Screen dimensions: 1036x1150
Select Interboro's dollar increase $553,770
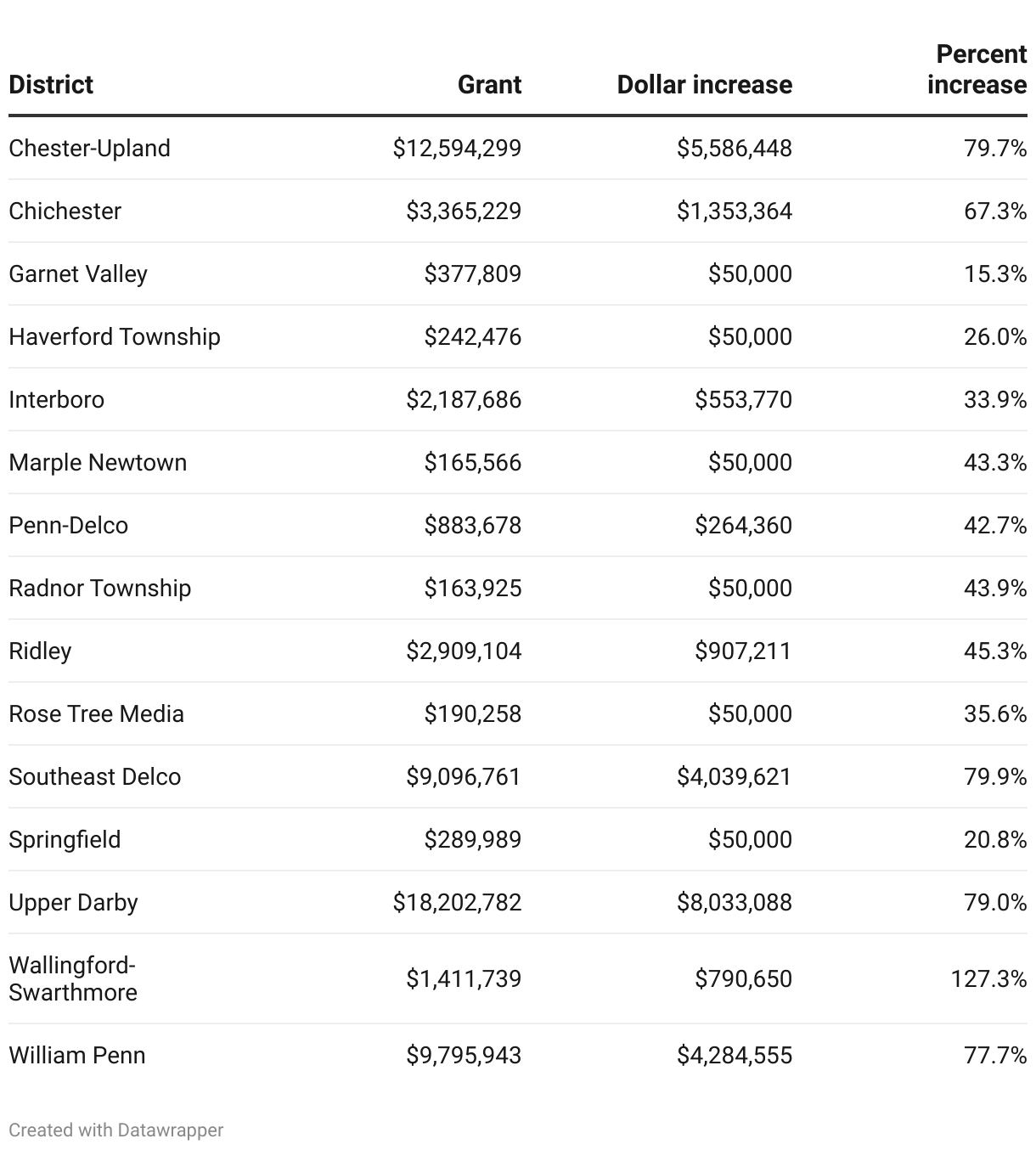[x=743, y=400]
